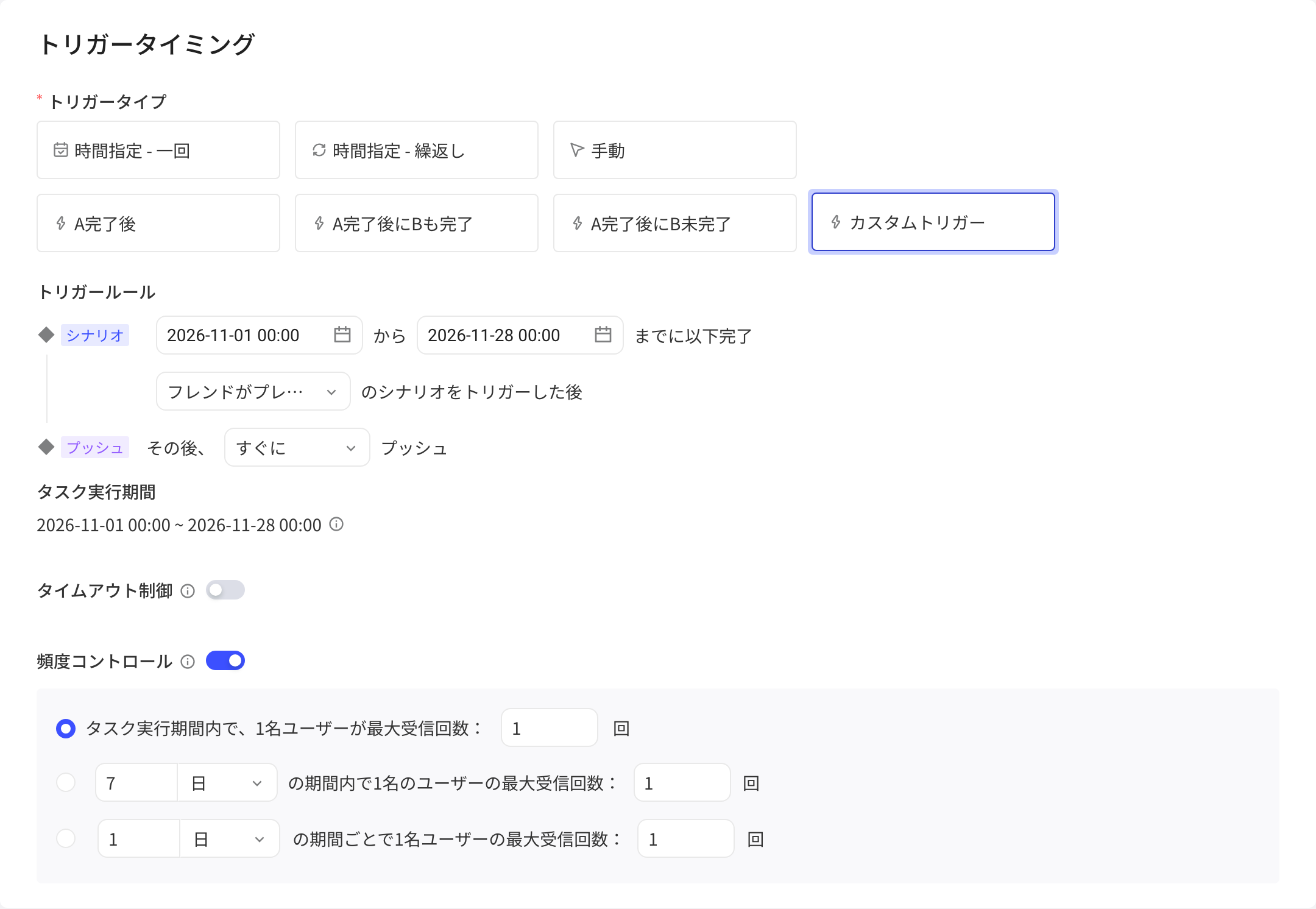This screenshot has width=1316, height=909.
Task: Select the A完了後にBも完了 trigger type
Action: click(x=417, y=223)
